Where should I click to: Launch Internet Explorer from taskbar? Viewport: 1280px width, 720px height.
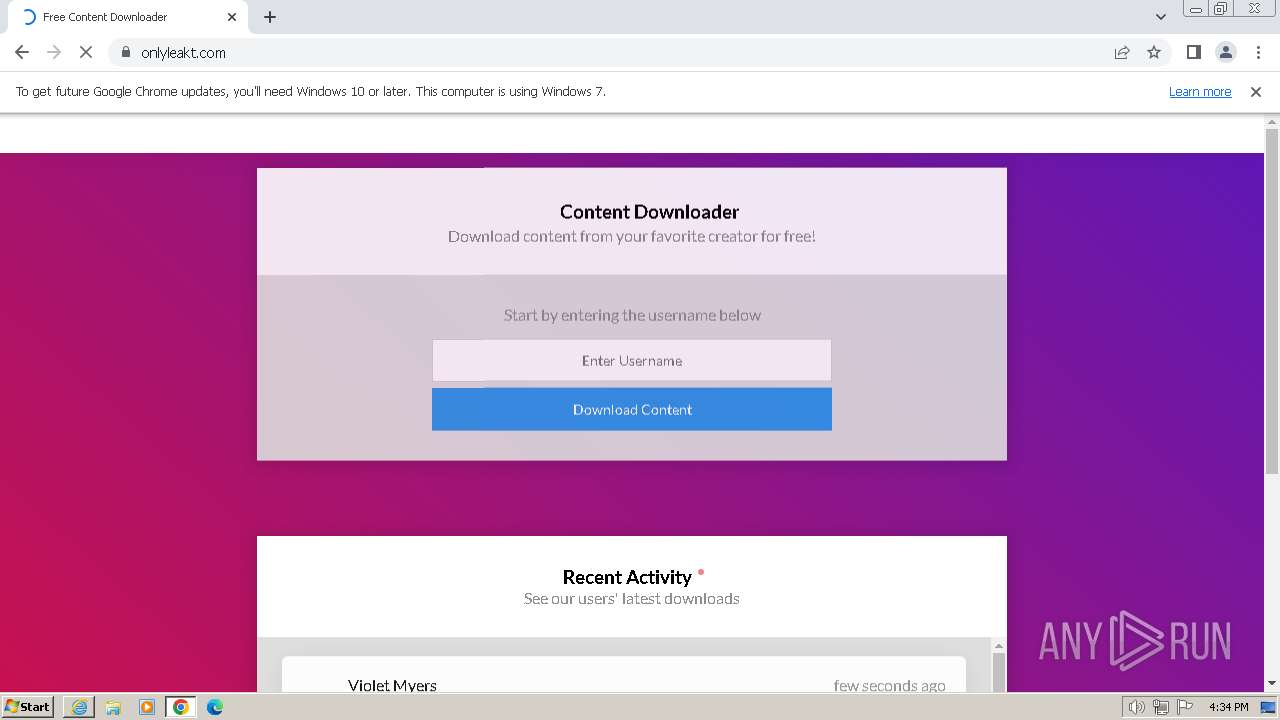point(79,707)
